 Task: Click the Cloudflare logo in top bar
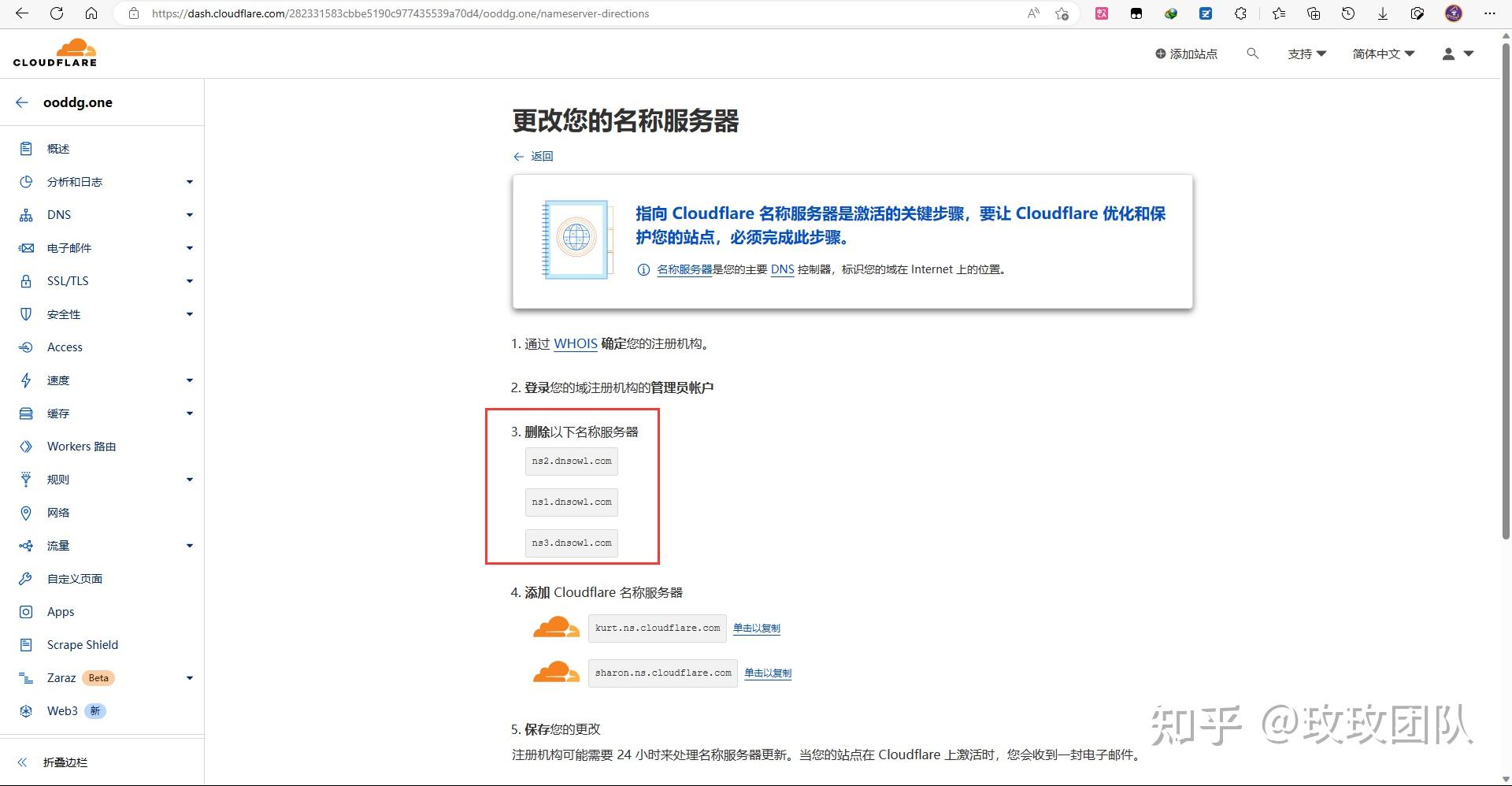pyautogui.click(x=55, y=52)
